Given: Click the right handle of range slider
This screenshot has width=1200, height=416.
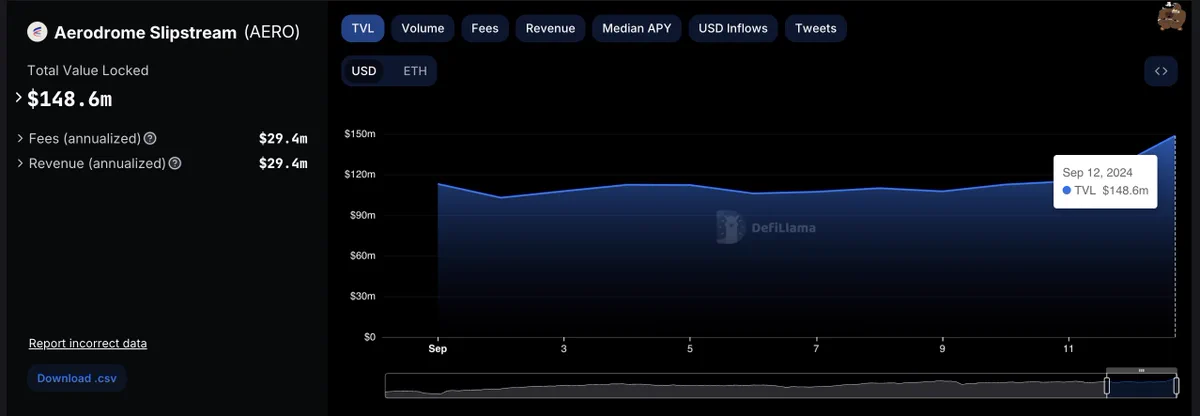Looking at the screenshot, I should 1174,385.
